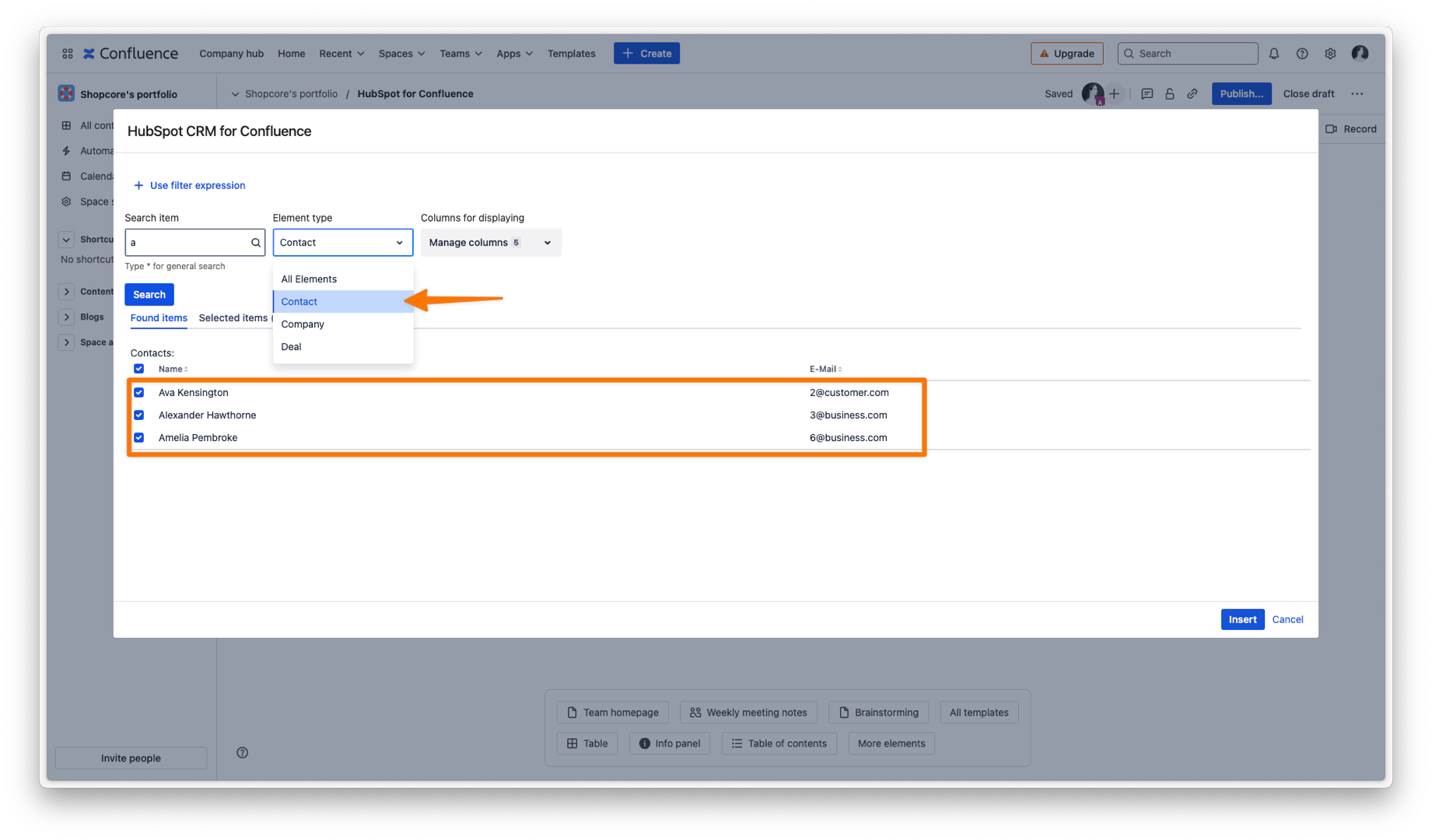
Task: Choose Deal option
Action: [x=343, y=347]
